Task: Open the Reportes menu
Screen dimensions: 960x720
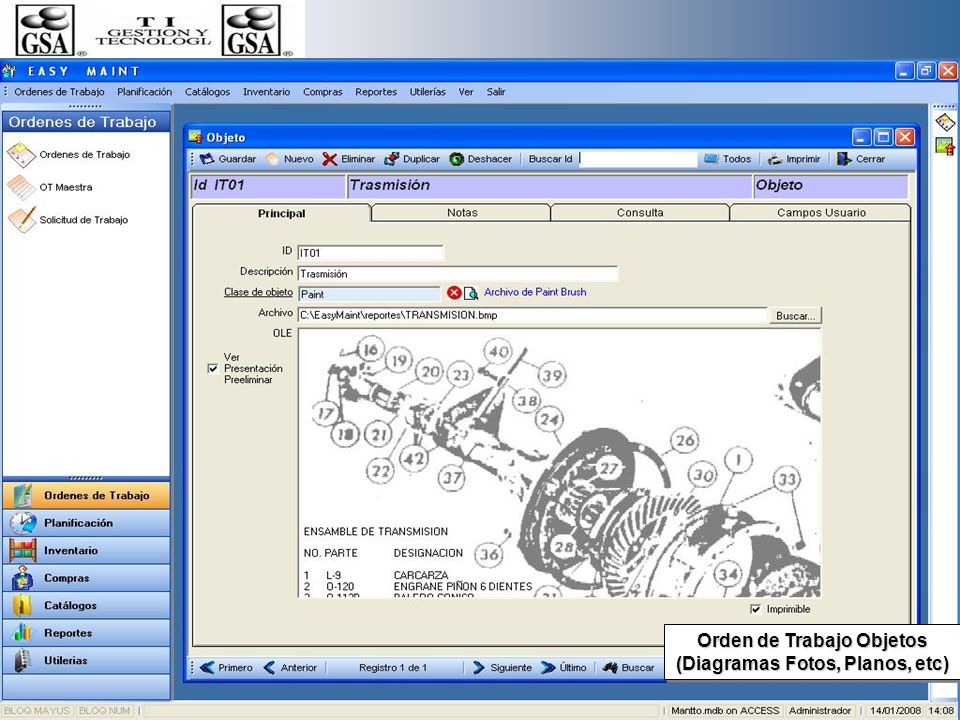Action: (376, 92)
